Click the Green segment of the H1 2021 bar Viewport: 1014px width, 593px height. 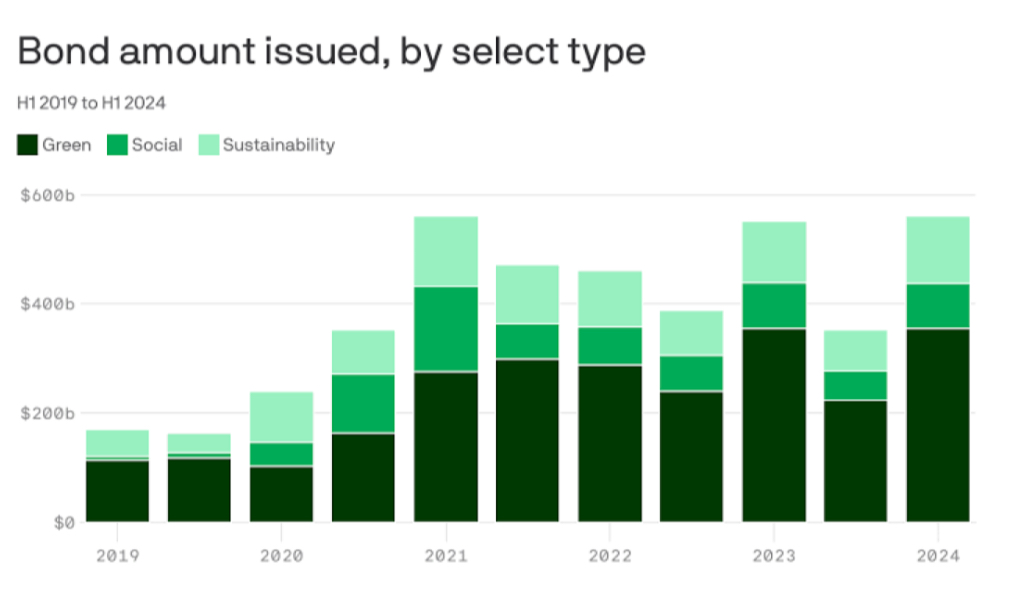(x=445, y=446)
